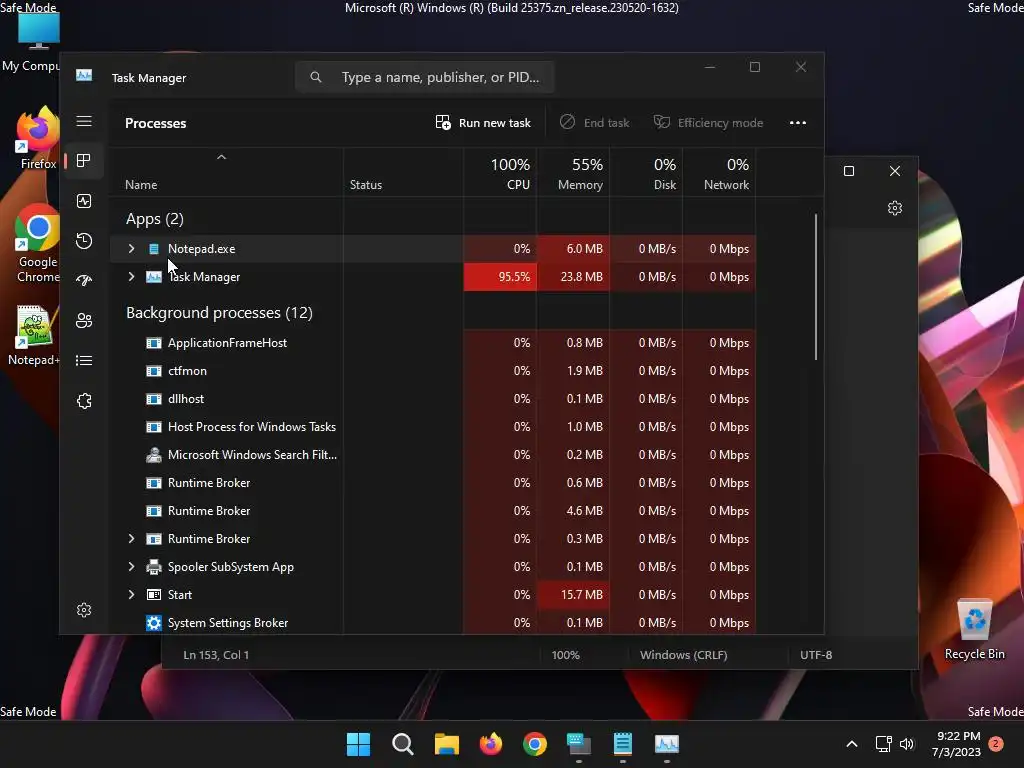
Task: Open the network tray icon
Action: pyautogui.click(x=883, y=744)
